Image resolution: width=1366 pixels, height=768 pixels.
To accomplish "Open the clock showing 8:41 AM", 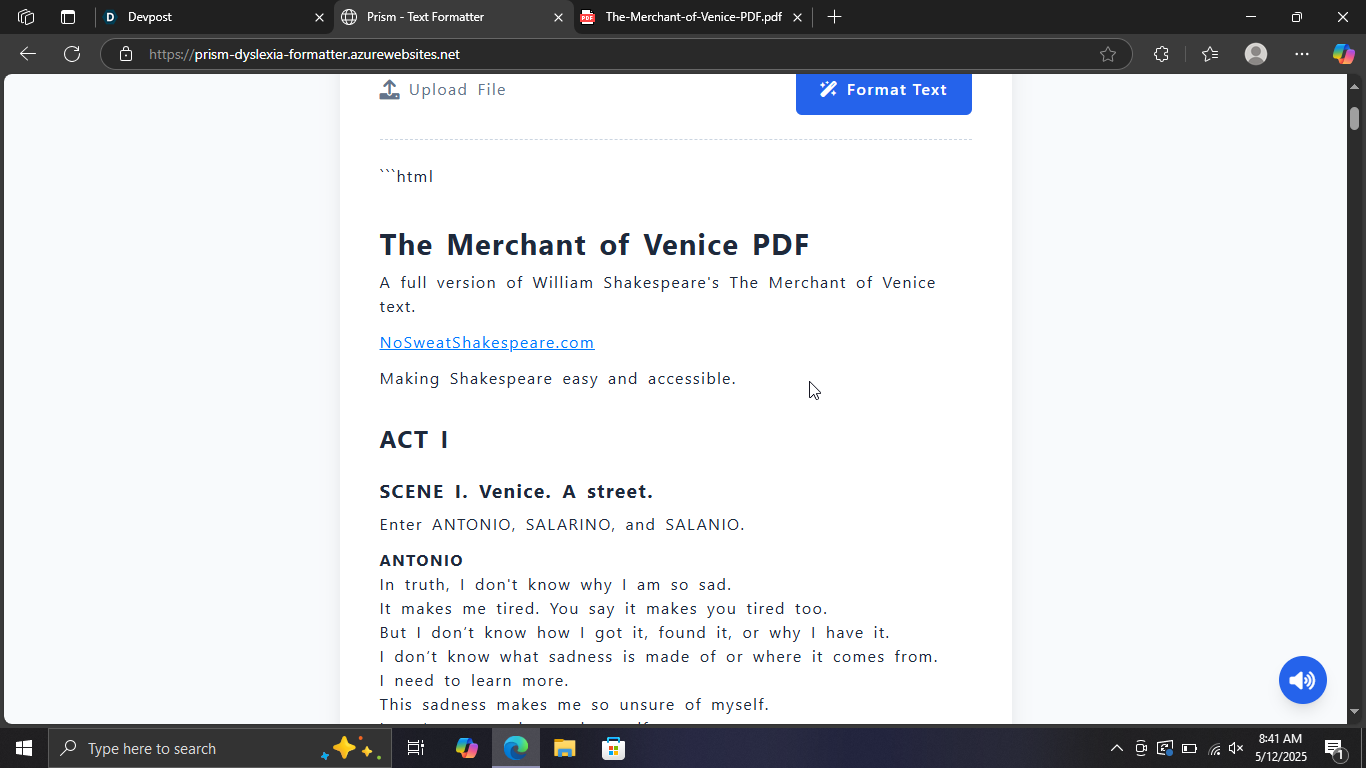I will point(1281,748).
